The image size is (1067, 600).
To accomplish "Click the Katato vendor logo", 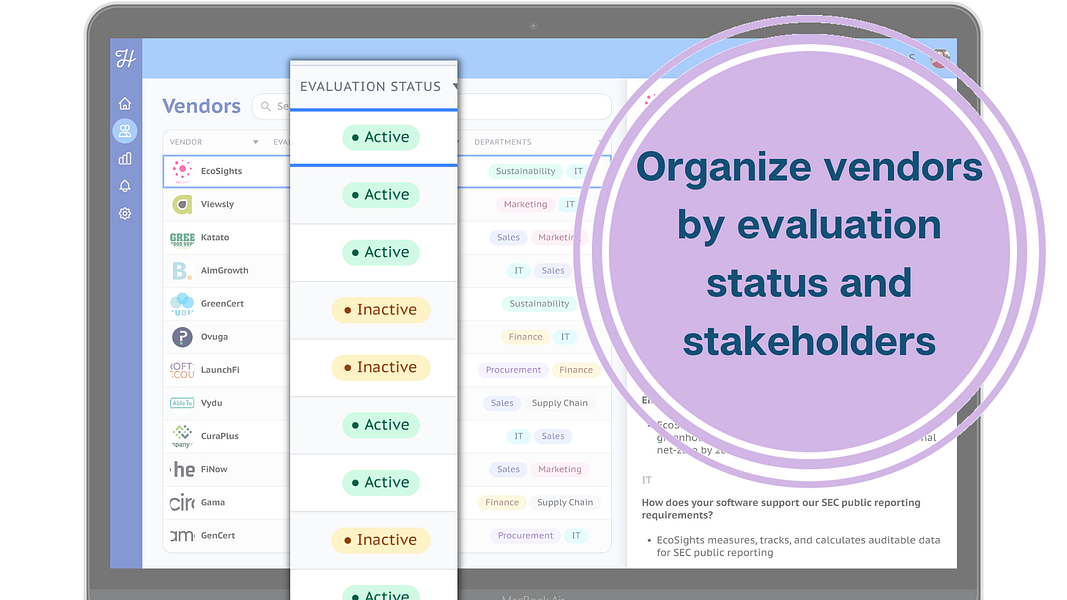I will tap(182, 237).
